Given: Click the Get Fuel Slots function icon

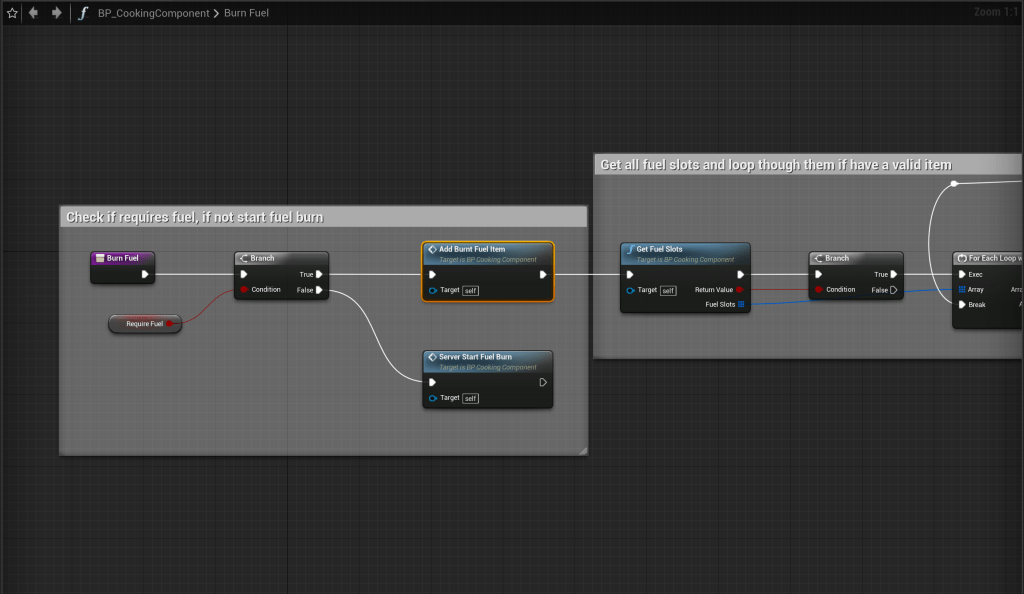Looking at the screenshot, I should [x=629, y=249].
